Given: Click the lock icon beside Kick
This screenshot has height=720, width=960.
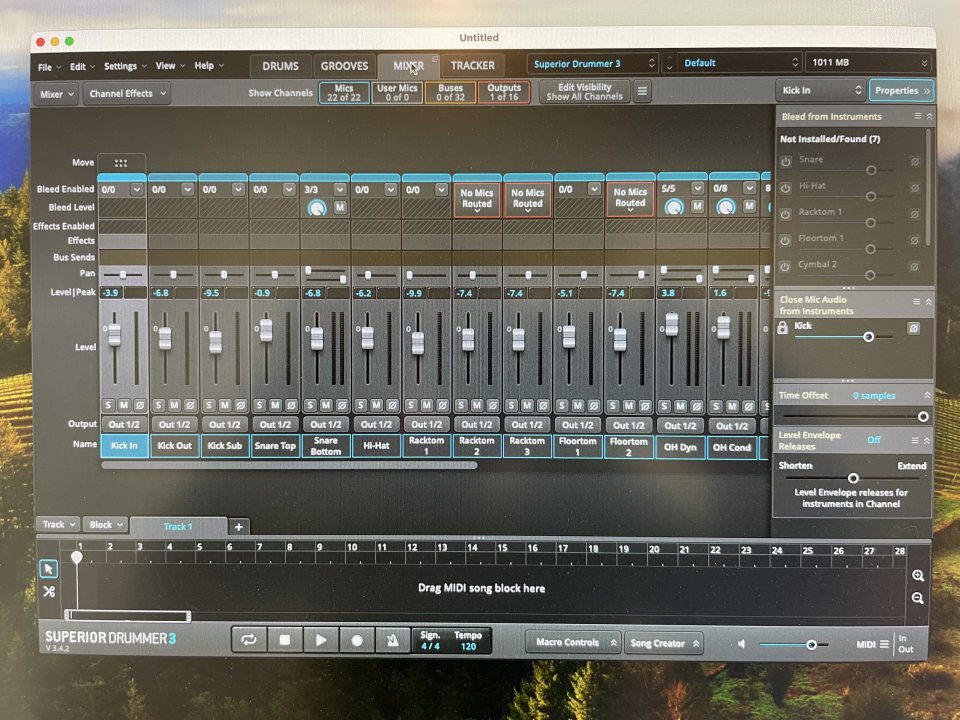Looking at the screenshot, I should pyautogui.click(x=783, y=328).
